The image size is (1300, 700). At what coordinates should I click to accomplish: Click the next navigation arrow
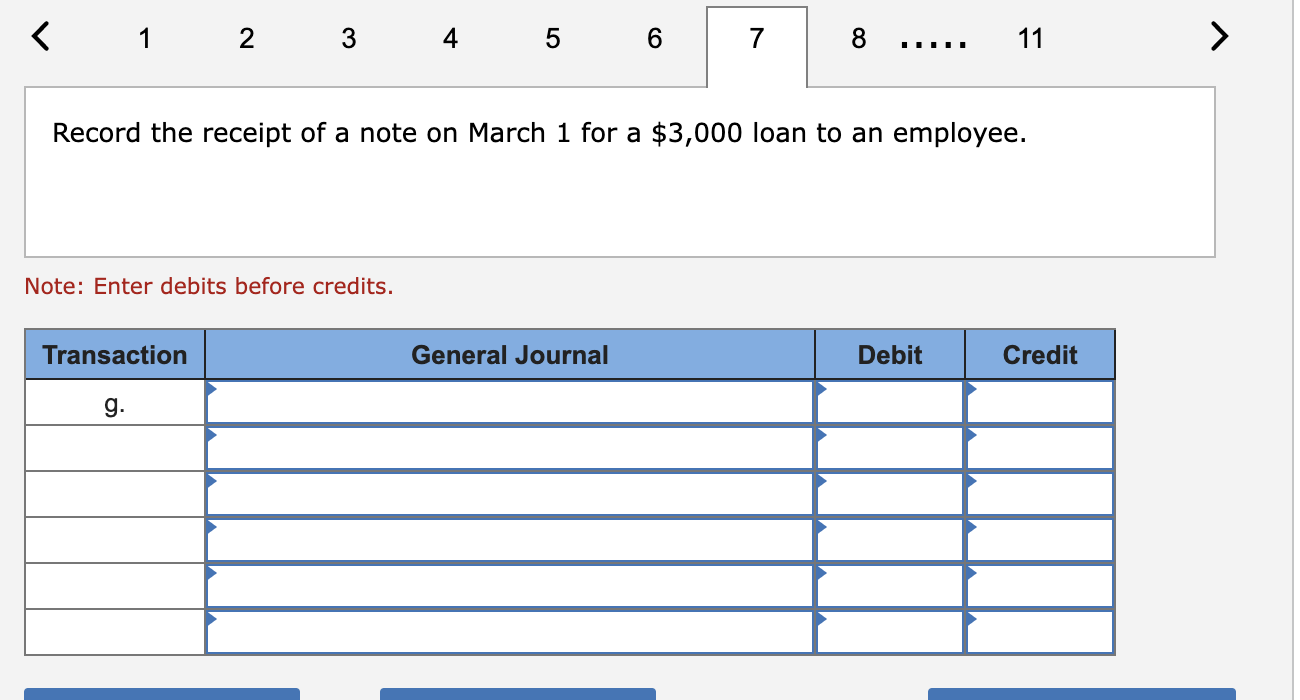click(1219, 36)
